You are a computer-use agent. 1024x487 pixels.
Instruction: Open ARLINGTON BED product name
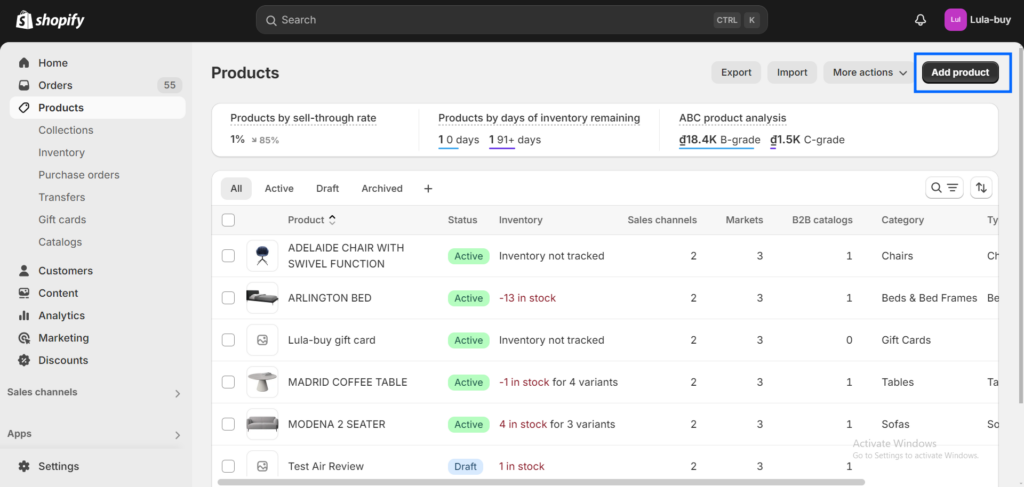(x=330, y=298)
